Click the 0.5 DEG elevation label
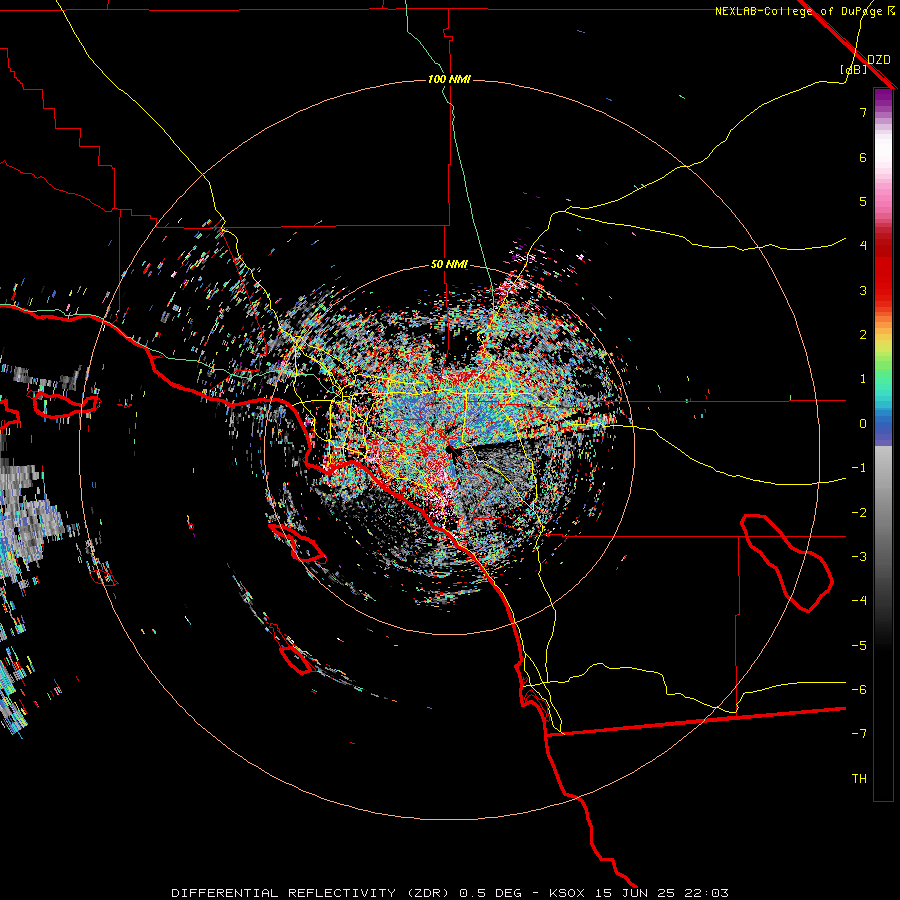Image resolution: width=900 pixels, height=900 pixels. pos(490,893)
